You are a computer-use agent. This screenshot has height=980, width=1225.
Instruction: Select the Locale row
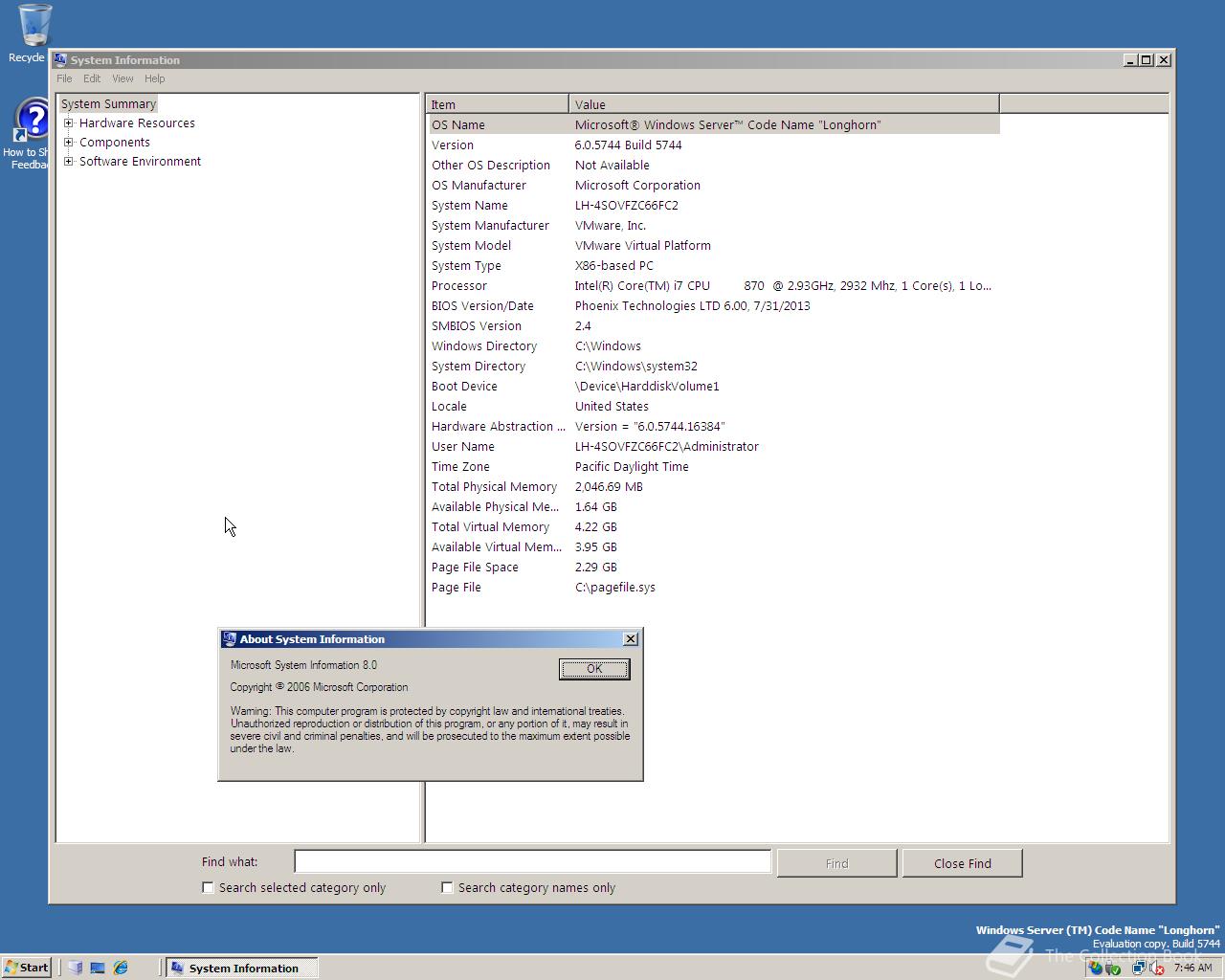point(713,406)
